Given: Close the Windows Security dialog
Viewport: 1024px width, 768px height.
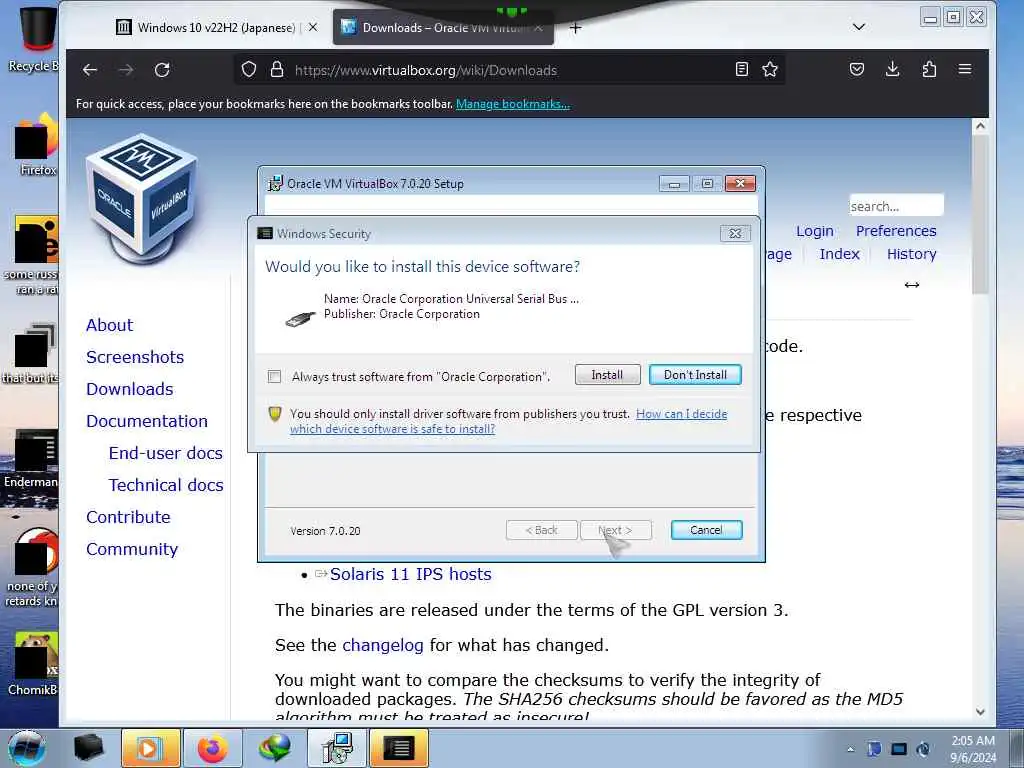Looking at the screenshot, I should coord(735,233).
